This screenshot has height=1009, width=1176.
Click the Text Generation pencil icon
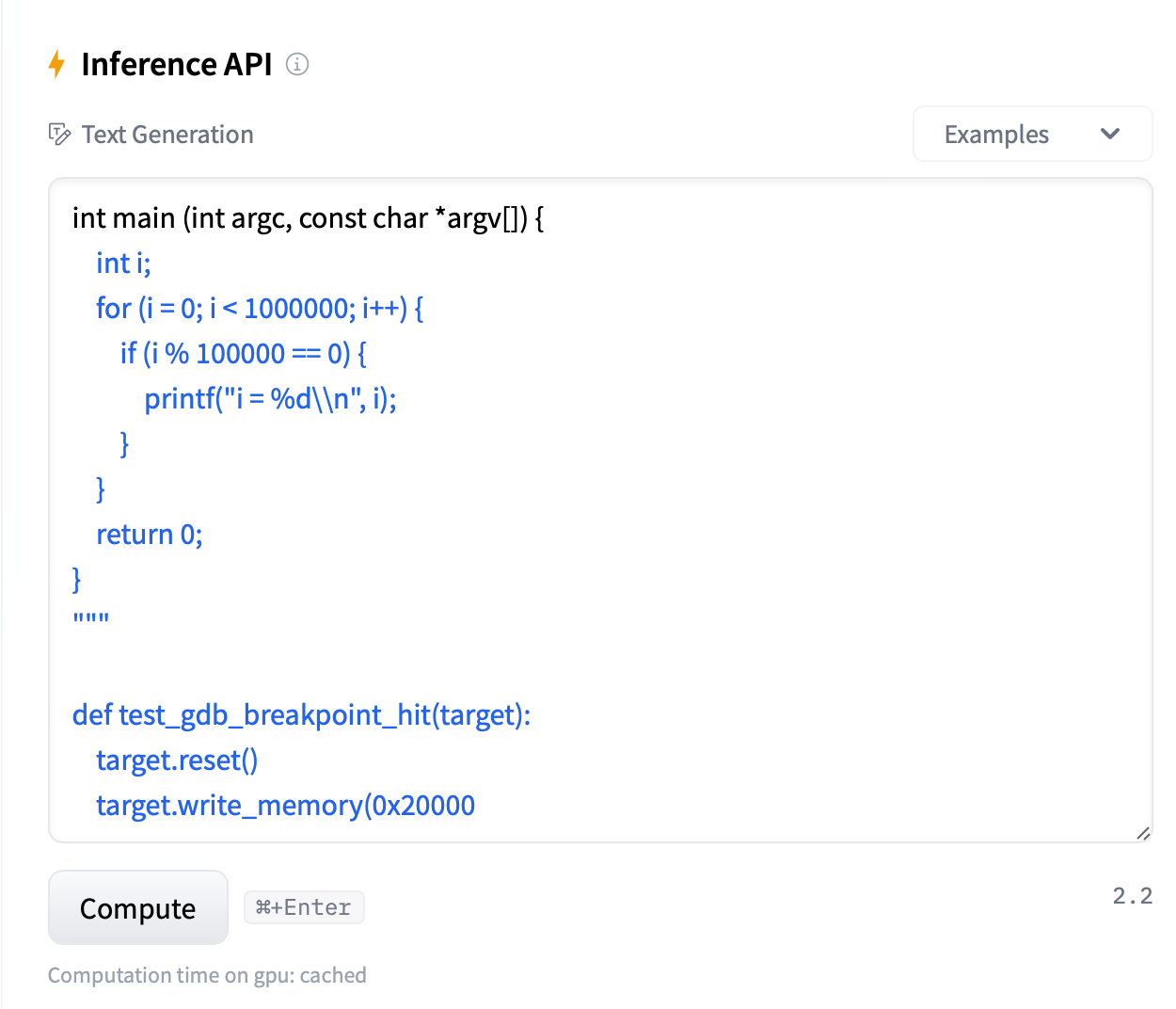pyautogui.click(x=59, y=135)
